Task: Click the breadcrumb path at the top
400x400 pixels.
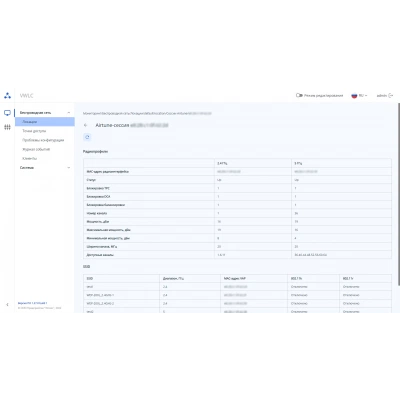Action: click(x=147, y=113)
